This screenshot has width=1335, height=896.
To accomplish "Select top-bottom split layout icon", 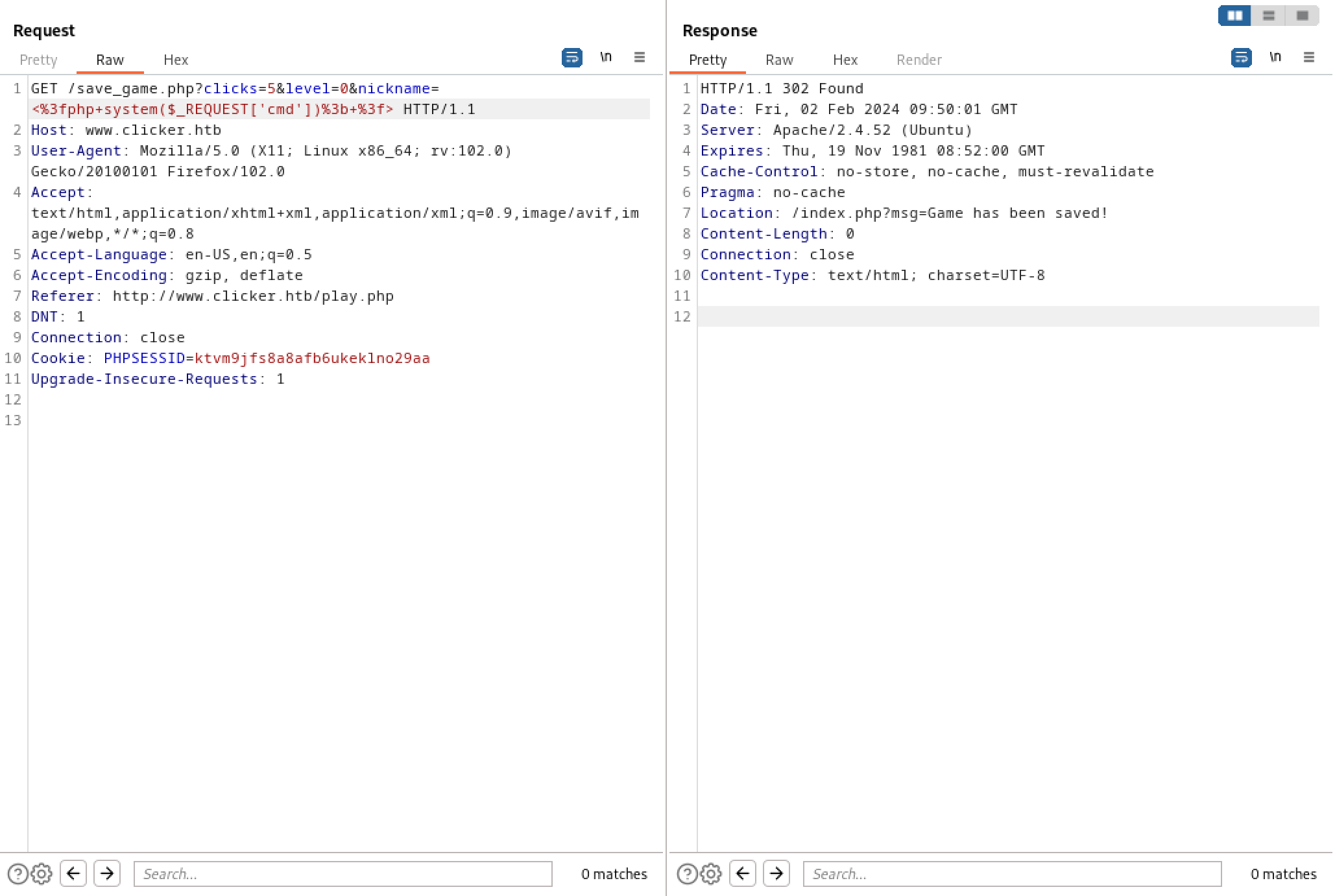I will 1269,16.
